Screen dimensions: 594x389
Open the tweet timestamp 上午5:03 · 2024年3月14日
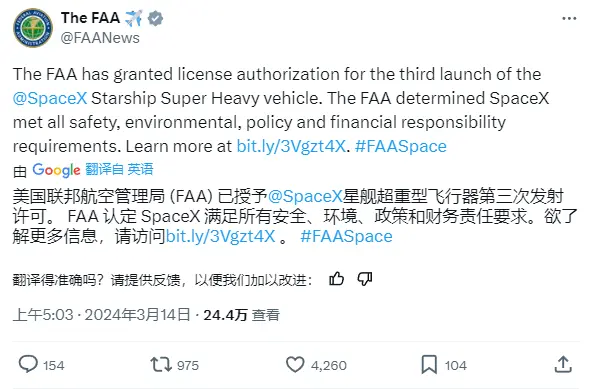pyautogui.click(x=102, y=315)
